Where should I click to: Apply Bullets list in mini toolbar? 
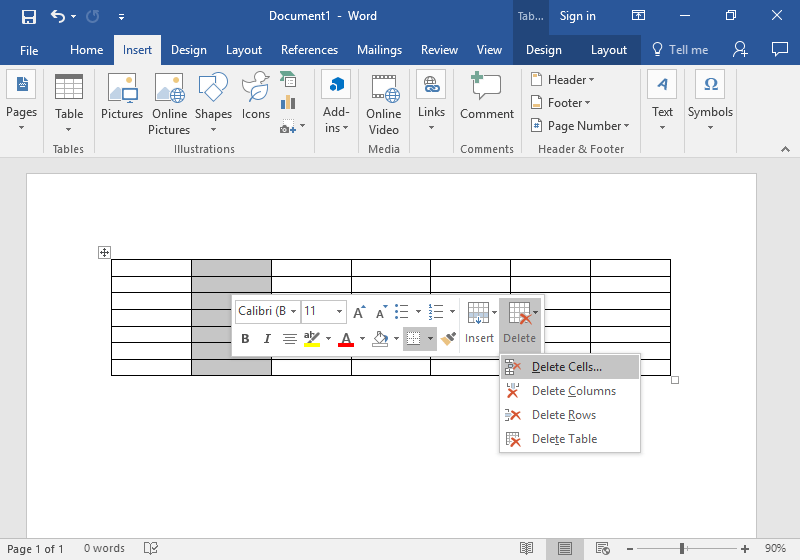pos(402,311)
